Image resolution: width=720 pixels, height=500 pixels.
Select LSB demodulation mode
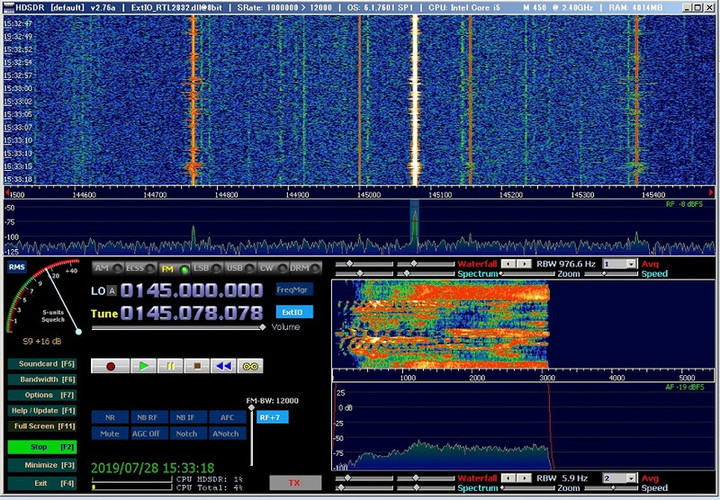point(207,269)
